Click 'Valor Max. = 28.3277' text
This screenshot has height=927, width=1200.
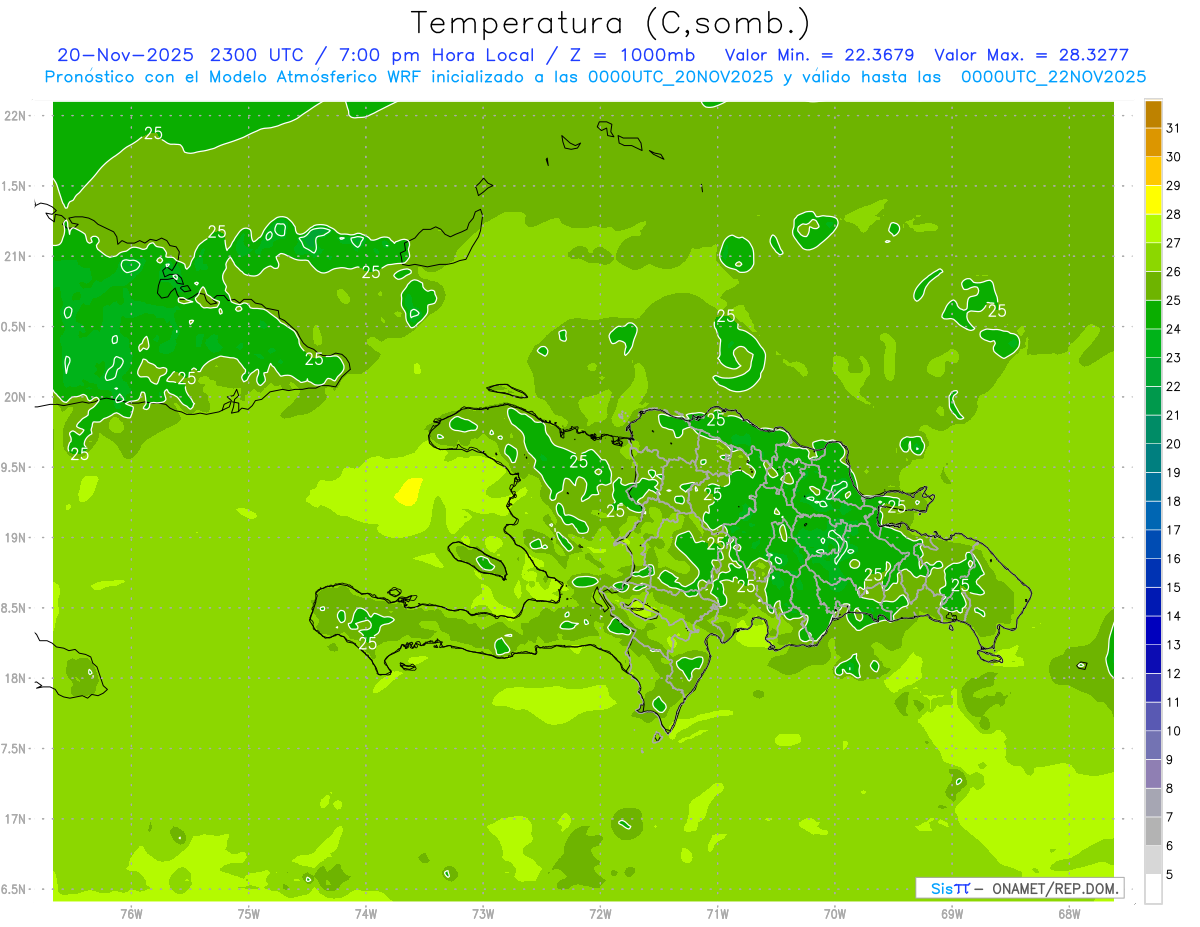pyautogui.click(x=1031, y=55)
